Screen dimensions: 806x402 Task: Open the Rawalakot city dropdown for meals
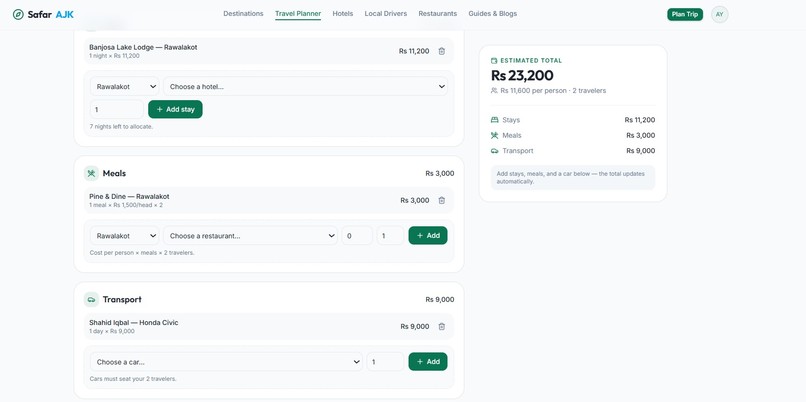click(124, 235)
